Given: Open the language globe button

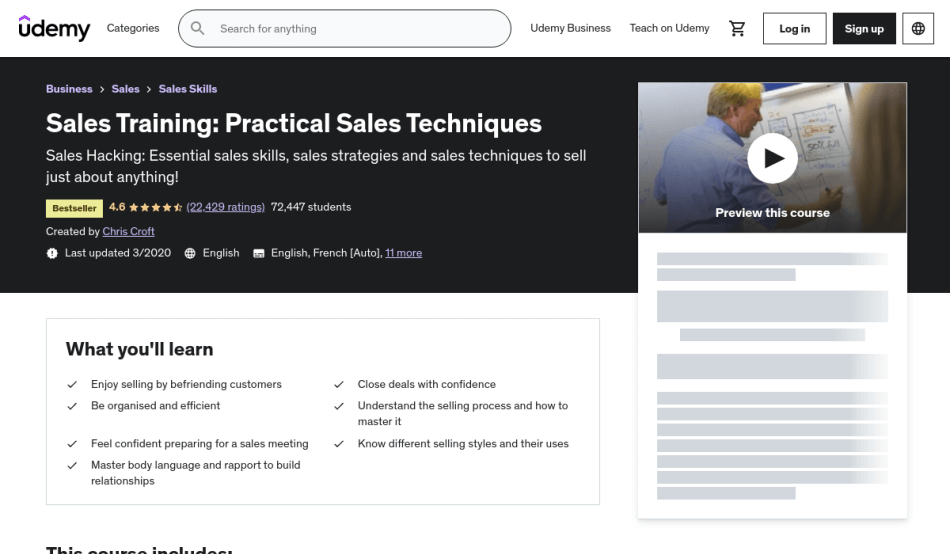Looking at the screenshot, I should click(918, 28).
